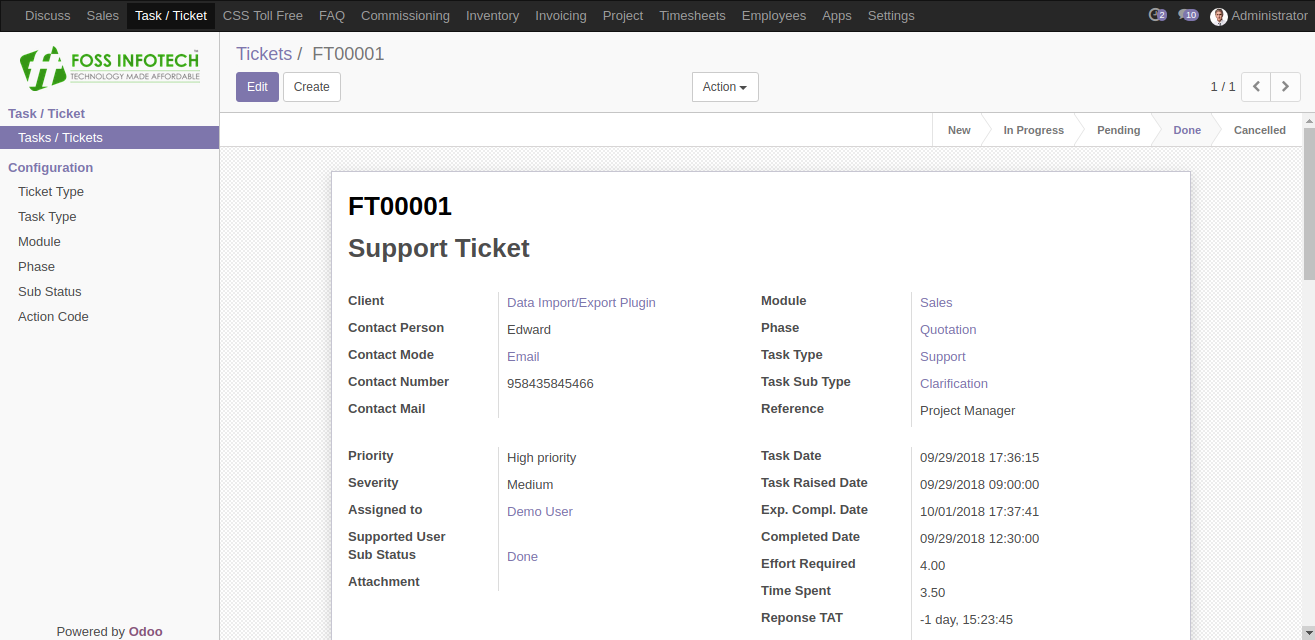
Task: Set ticket status to Cancelled
Action: (x=1259, y=130)
